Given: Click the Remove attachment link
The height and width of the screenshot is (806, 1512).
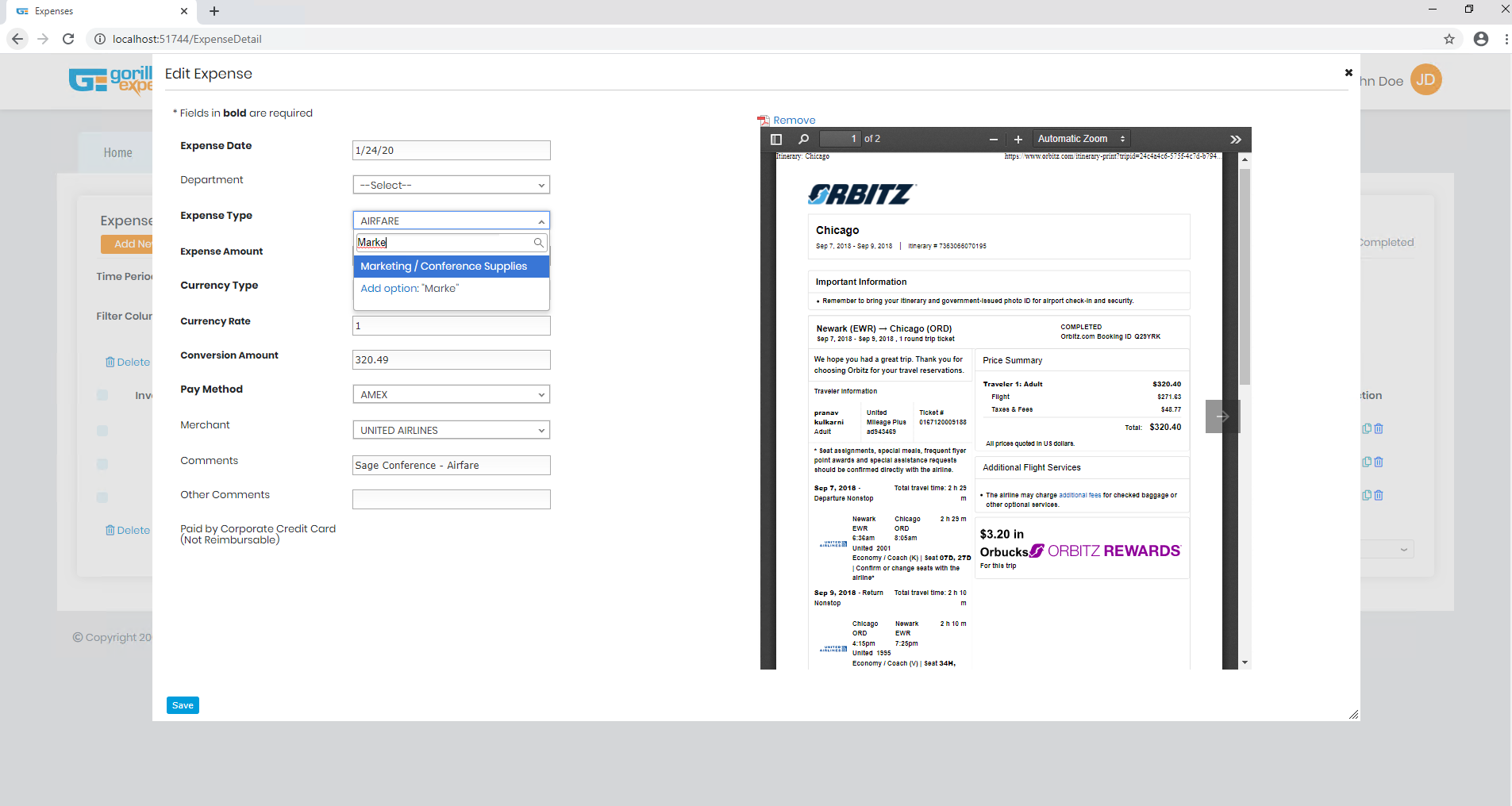Looking at the screenshot, I should point(794,121).
